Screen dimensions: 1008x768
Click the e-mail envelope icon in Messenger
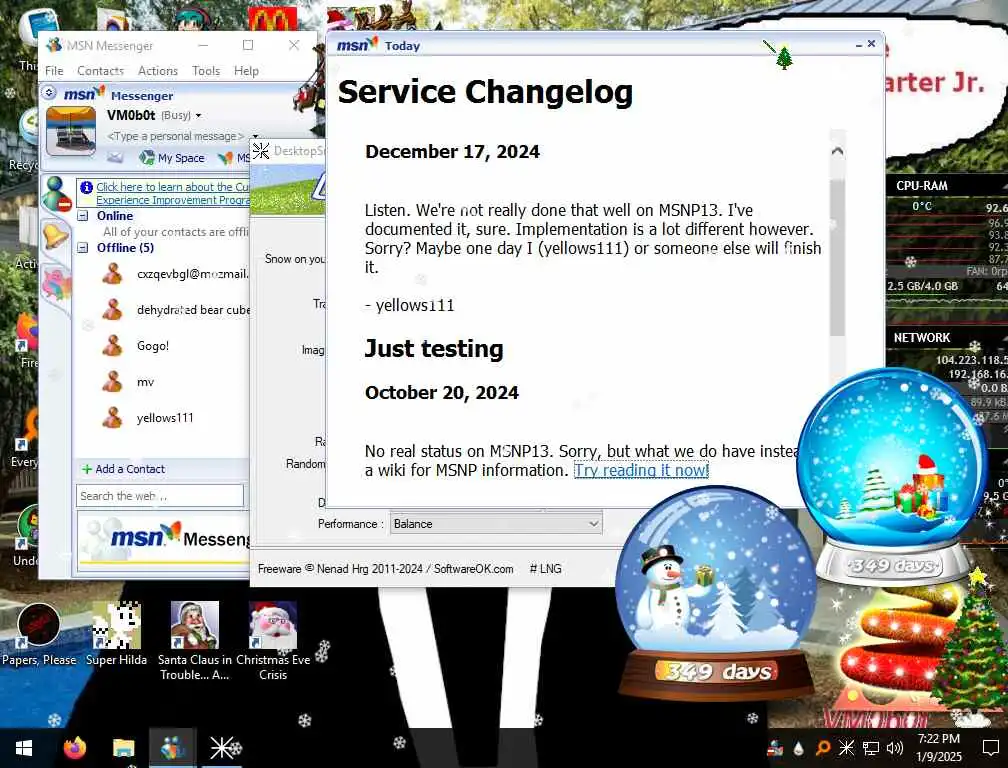point(115,157)
